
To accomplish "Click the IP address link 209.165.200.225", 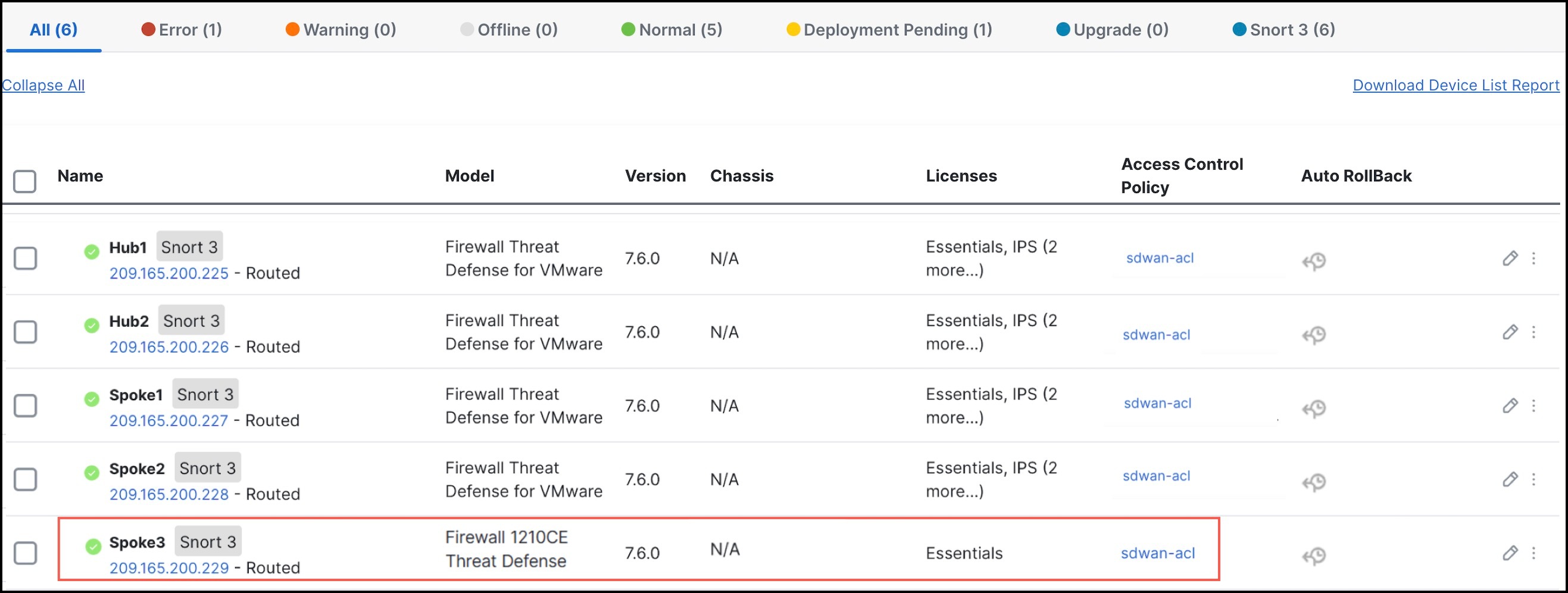I will point(169,273).
